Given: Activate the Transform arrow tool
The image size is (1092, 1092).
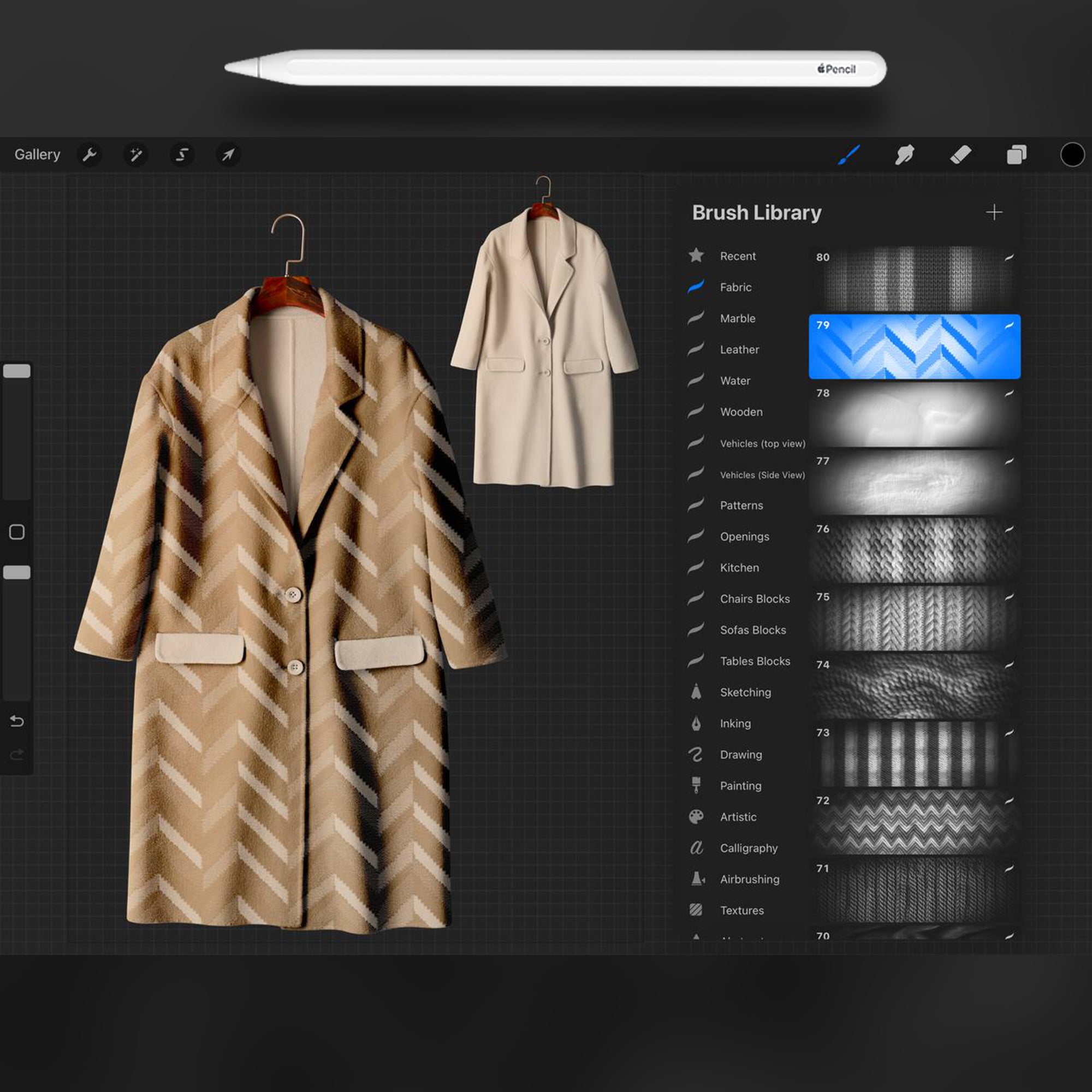Looking at the screenshot, I should pyautogui.click(x=228, y=155).
